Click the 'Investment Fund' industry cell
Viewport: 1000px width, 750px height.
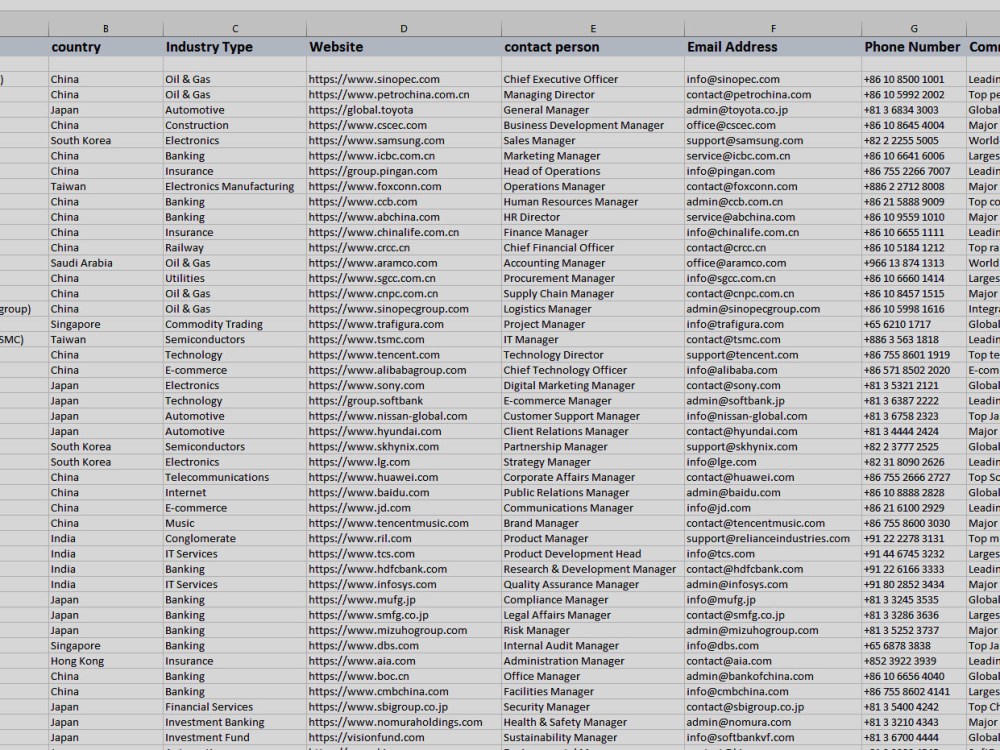(x=235, y=737)
